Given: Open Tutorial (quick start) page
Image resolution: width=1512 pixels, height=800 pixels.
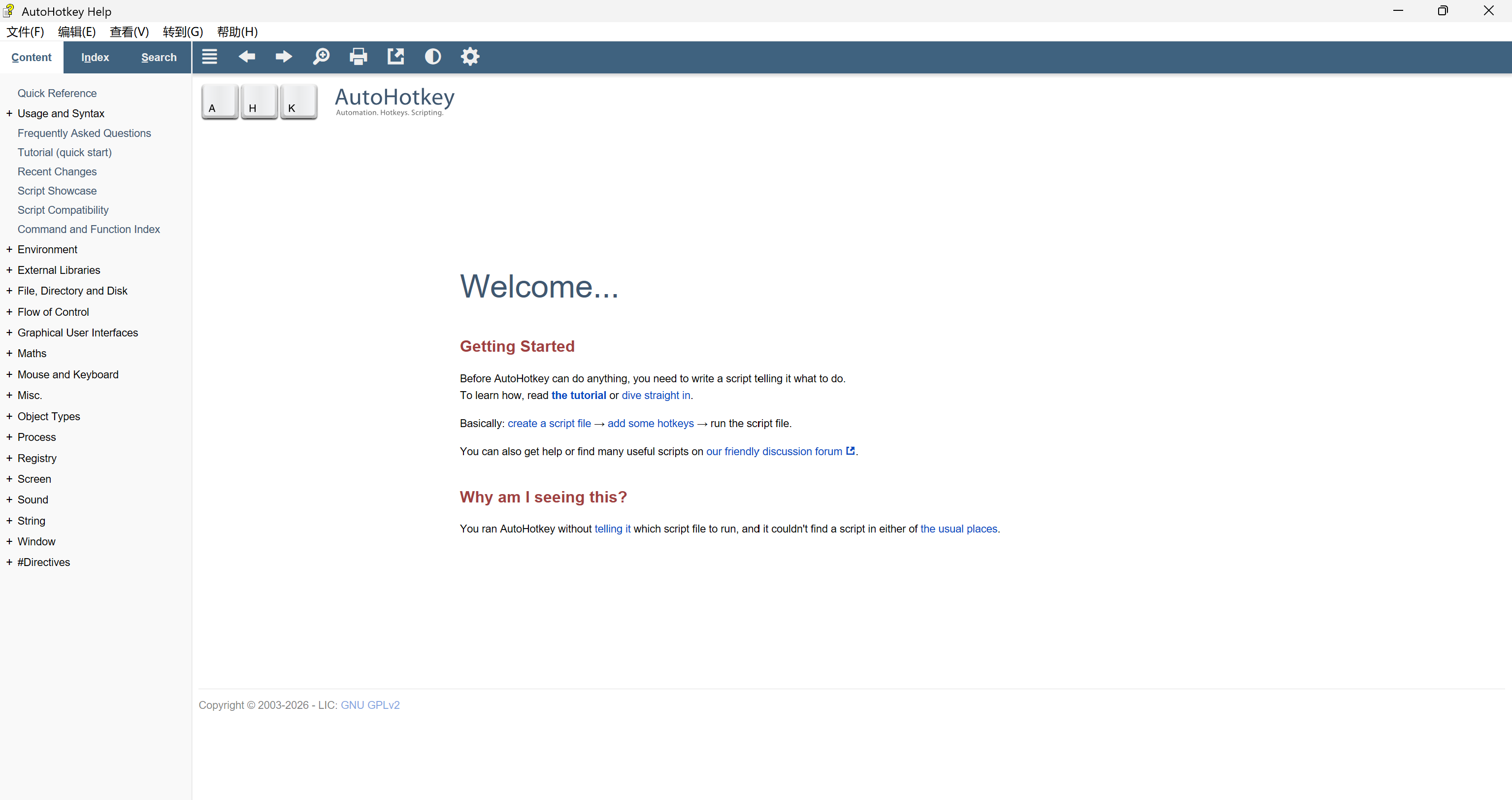Looking at the screenshot, I should [65, 153].
